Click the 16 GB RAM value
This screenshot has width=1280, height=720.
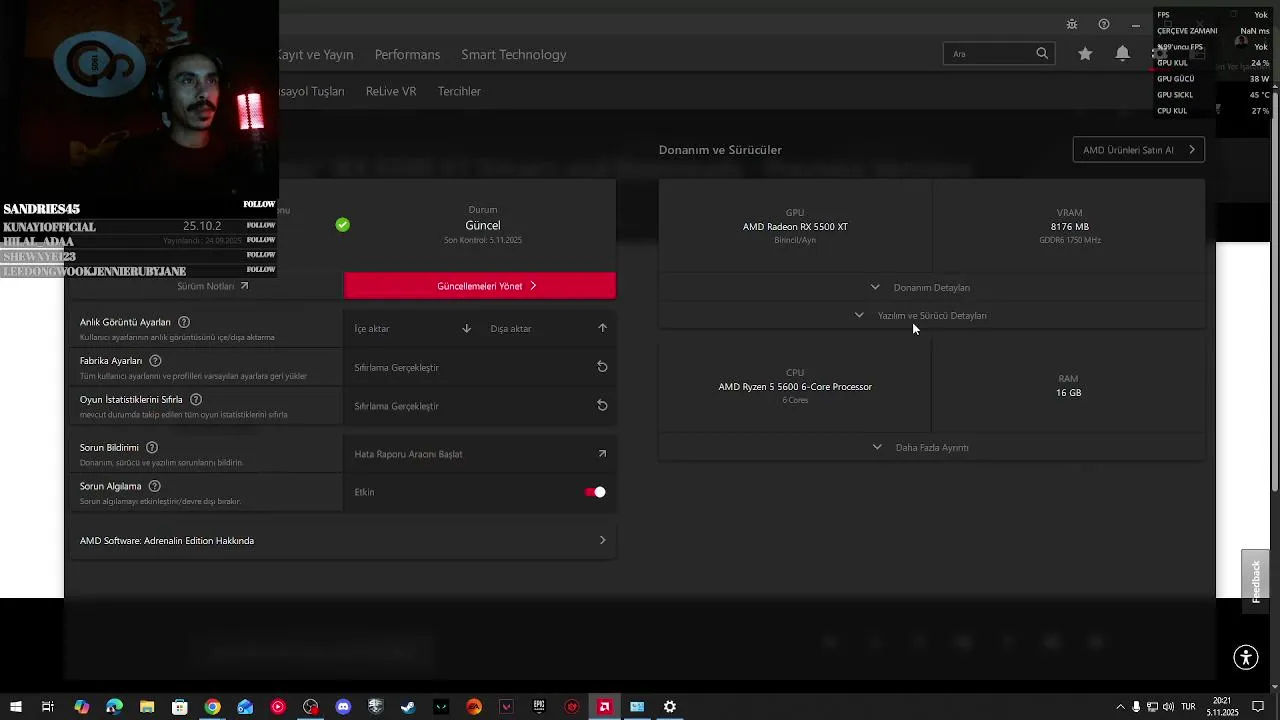(x=1068, y=393)
